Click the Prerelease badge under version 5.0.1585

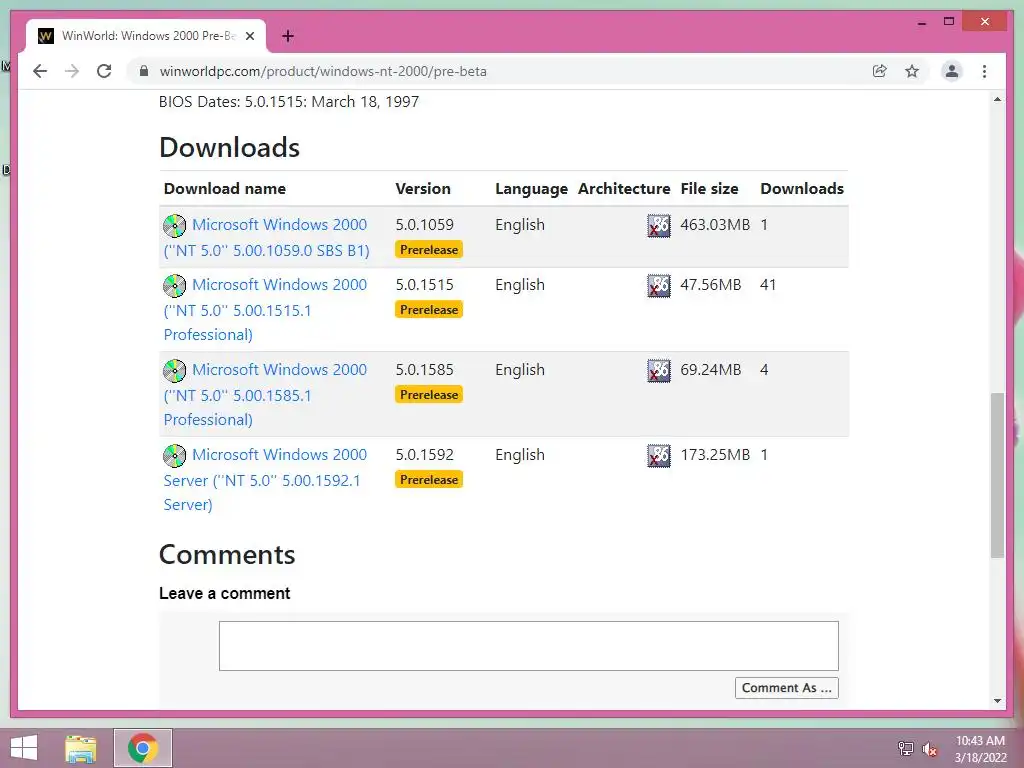pyautogui.click(x=429, y=394)
